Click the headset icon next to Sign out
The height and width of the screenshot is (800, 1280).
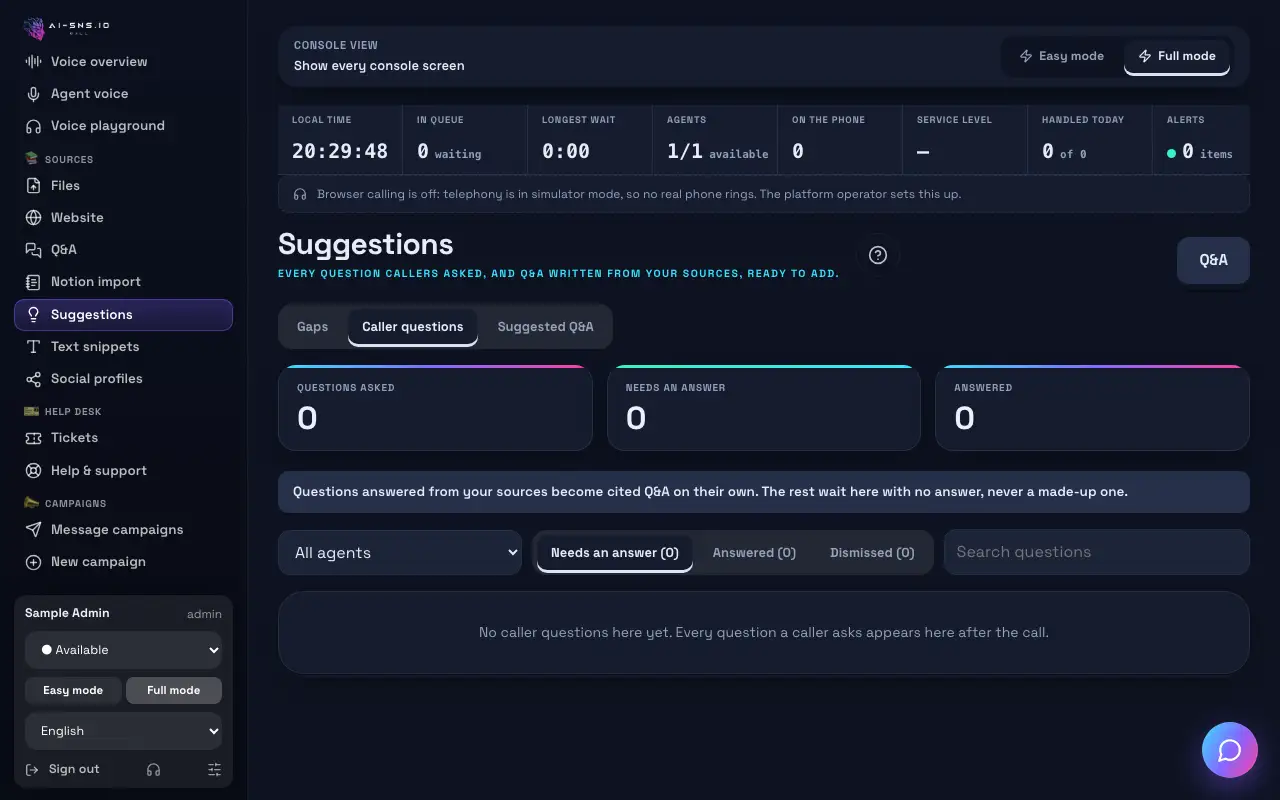tap(153, 770)
